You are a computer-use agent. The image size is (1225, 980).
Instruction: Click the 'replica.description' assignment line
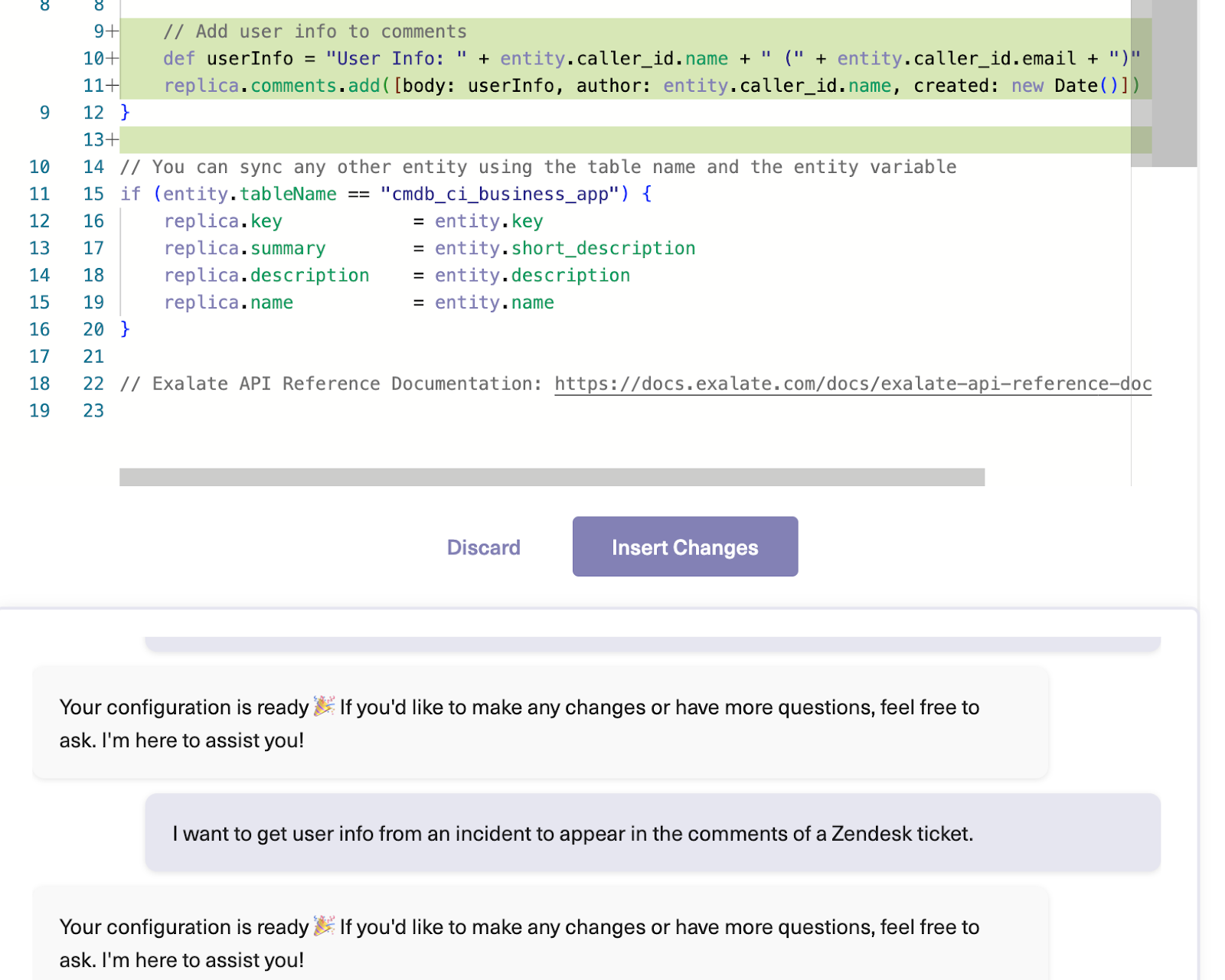tap(397, 276)
